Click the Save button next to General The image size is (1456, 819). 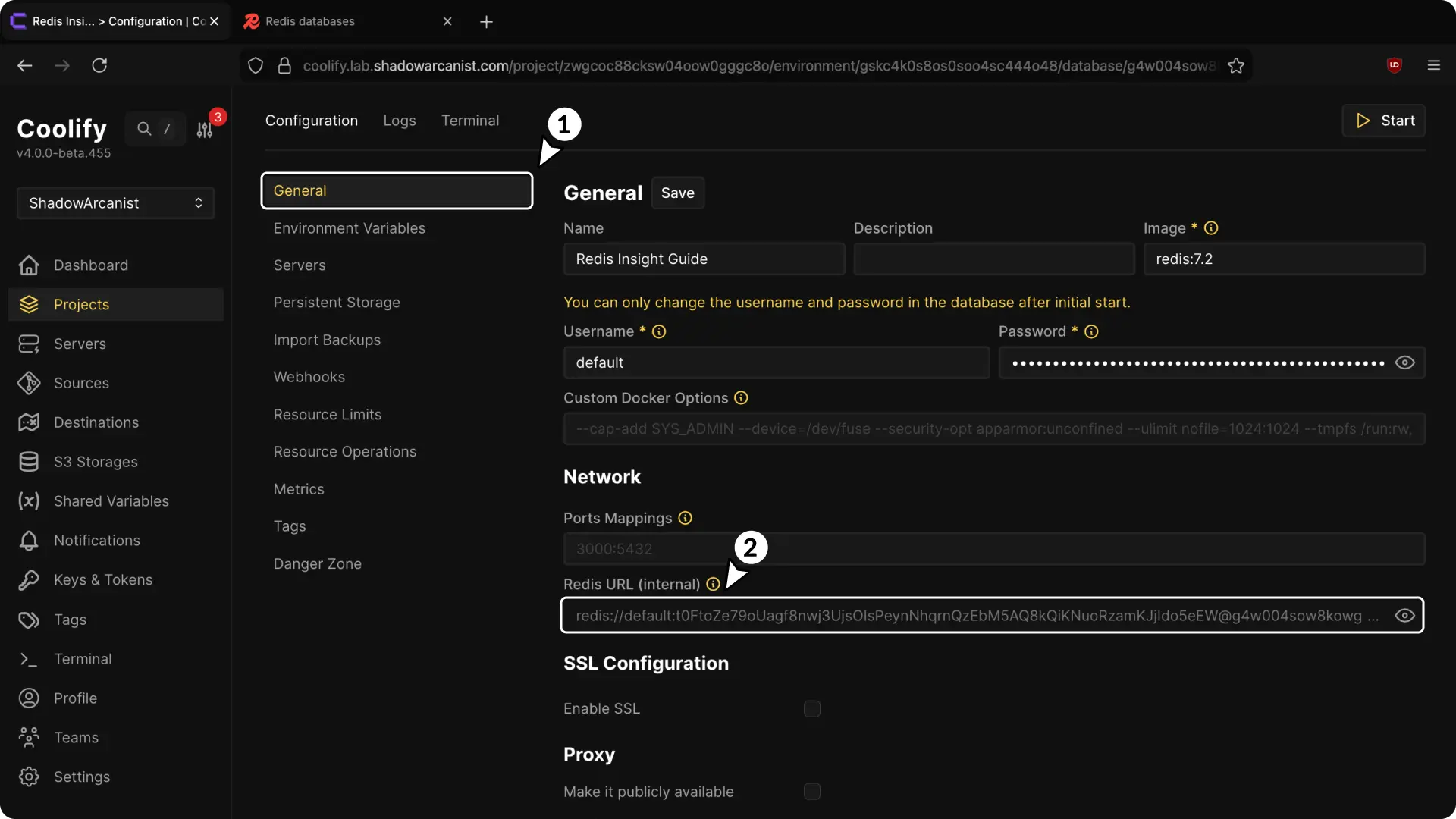[677, 193]
